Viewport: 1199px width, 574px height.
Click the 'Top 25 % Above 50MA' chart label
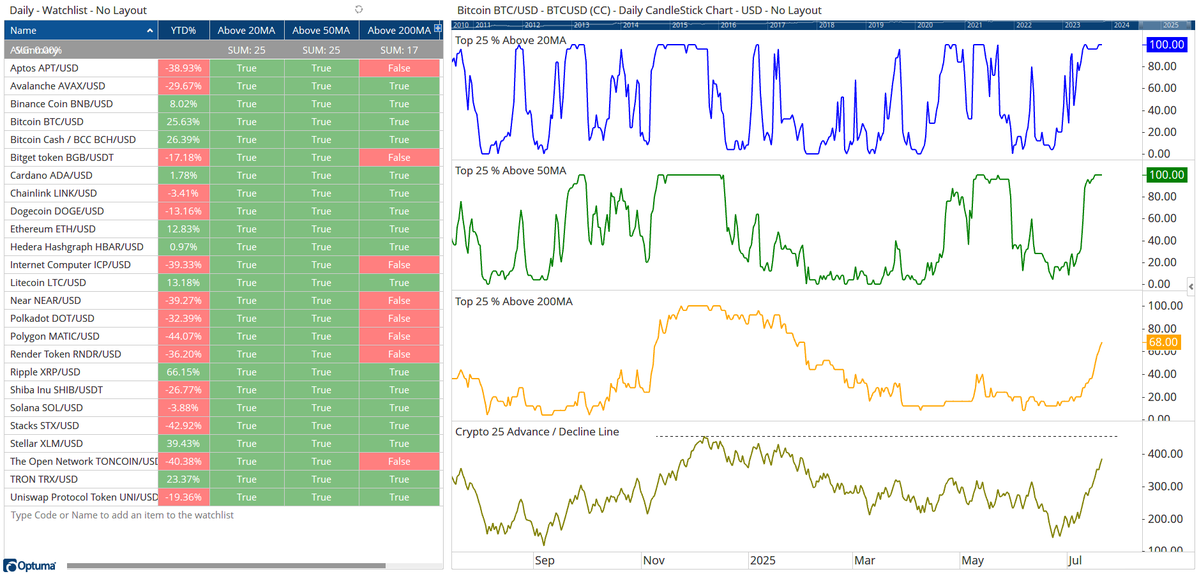click(510, 170)
